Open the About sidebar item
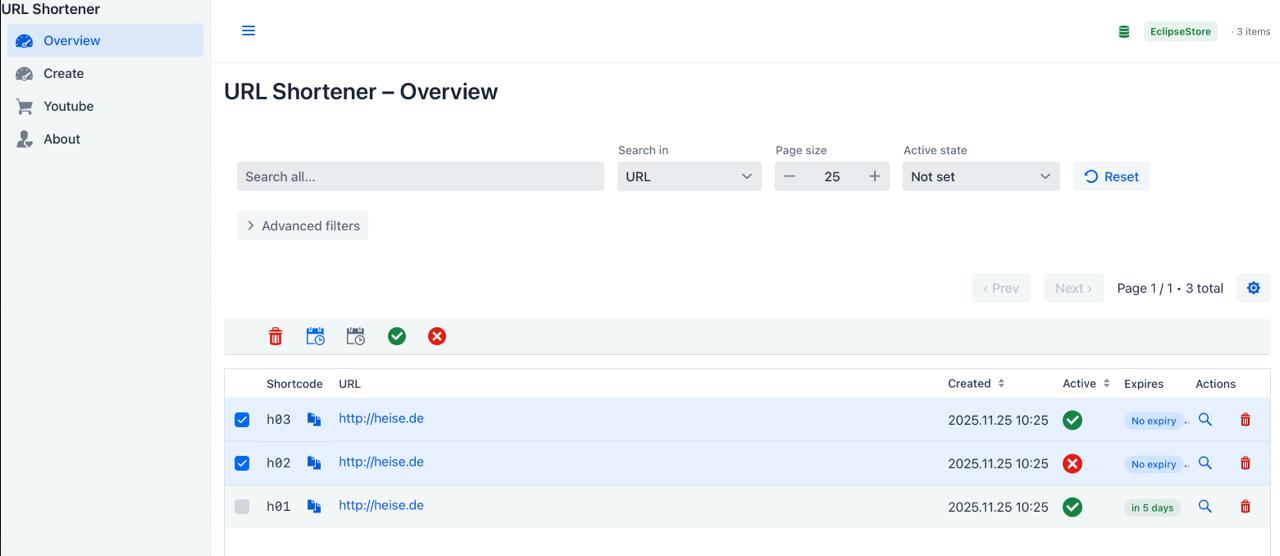This screenshot has height=556, width=1280. [x=62, y=139]
